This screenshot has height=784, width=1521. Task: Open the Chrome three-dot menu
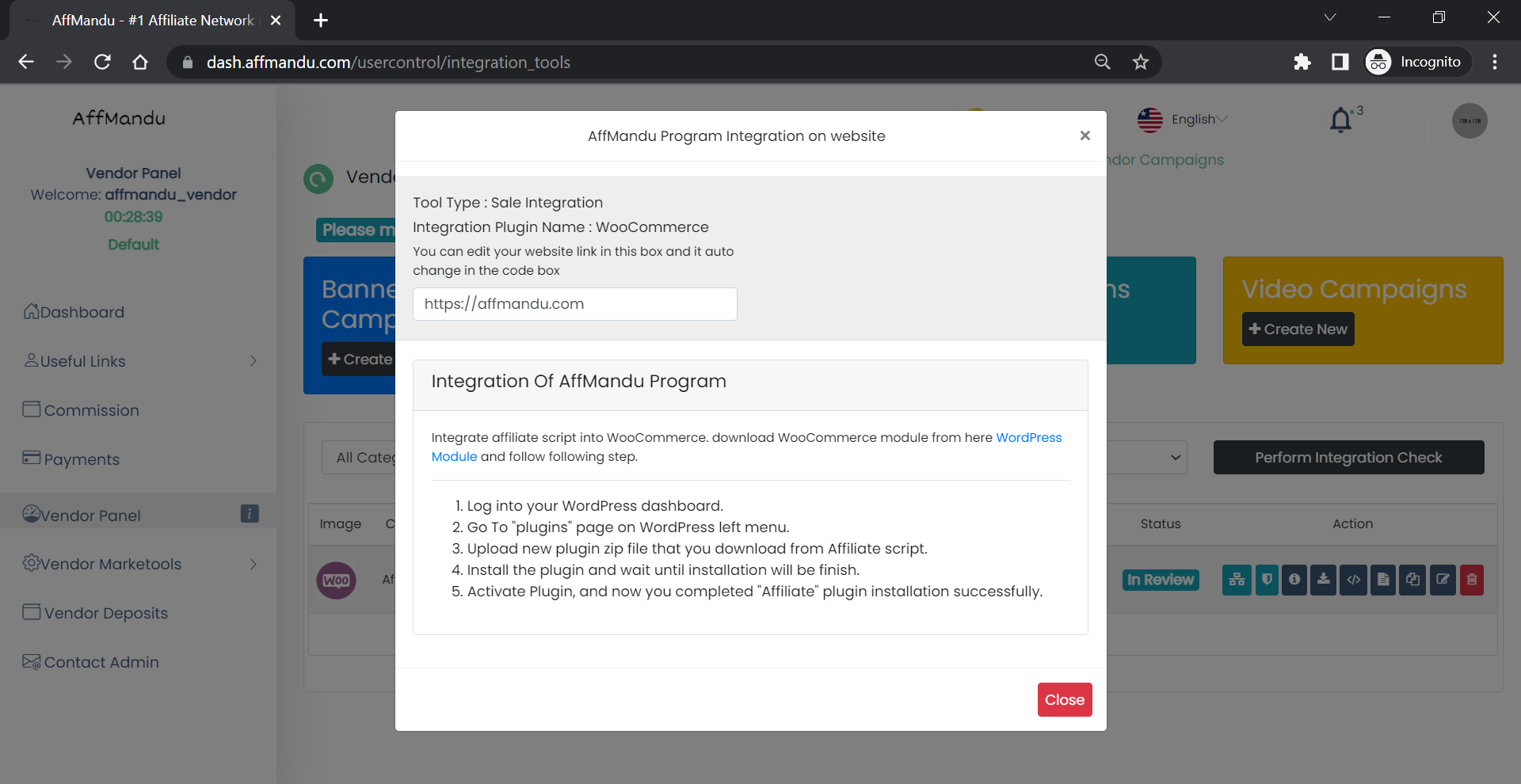click(x=1495, y=62)
